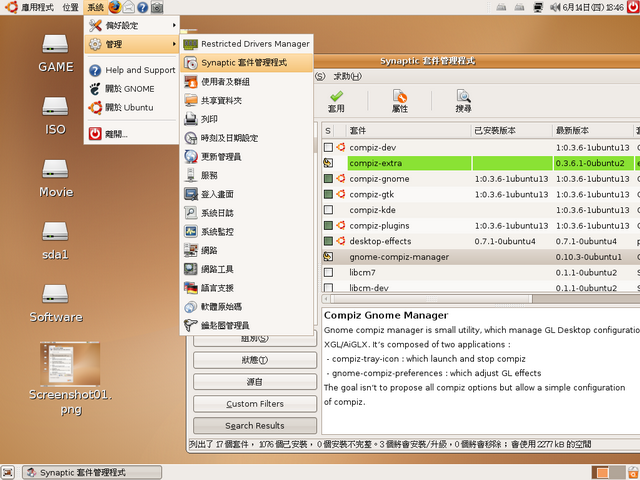
Task: Toggle the compiz-gnome package checkbox
Action: (328, 179)
